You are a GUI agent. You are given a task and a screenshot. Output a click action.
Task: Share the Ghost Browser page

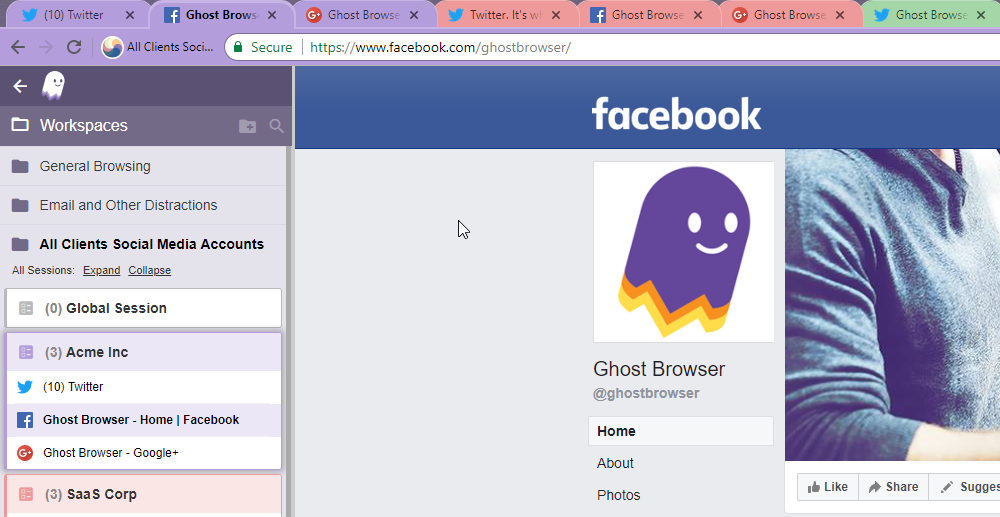click(x=893, y=487)
